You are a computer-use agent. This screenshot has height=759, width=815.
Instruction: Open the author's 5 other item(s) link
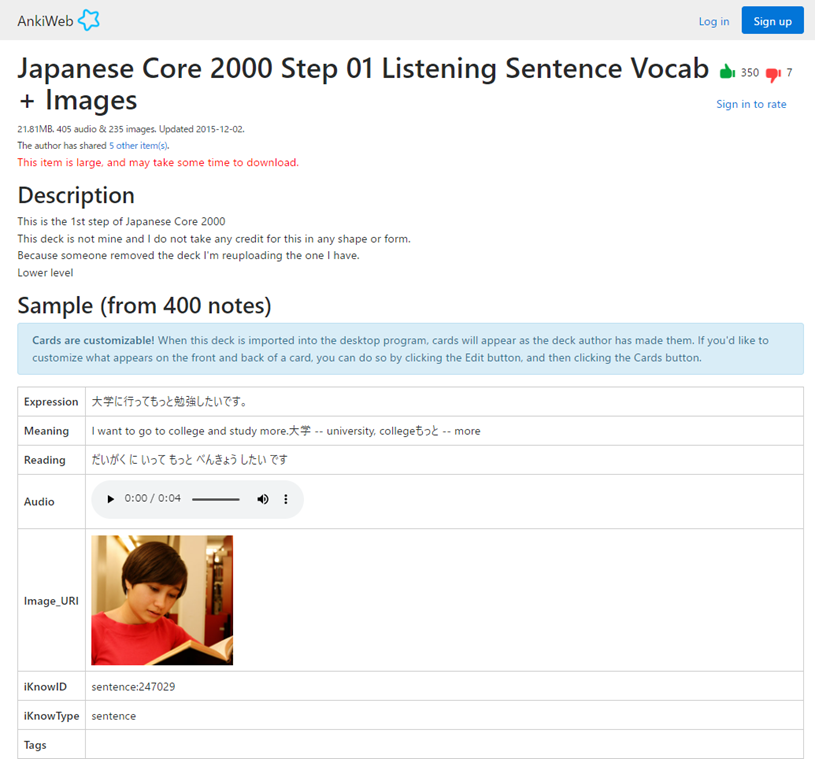[138, 146]
